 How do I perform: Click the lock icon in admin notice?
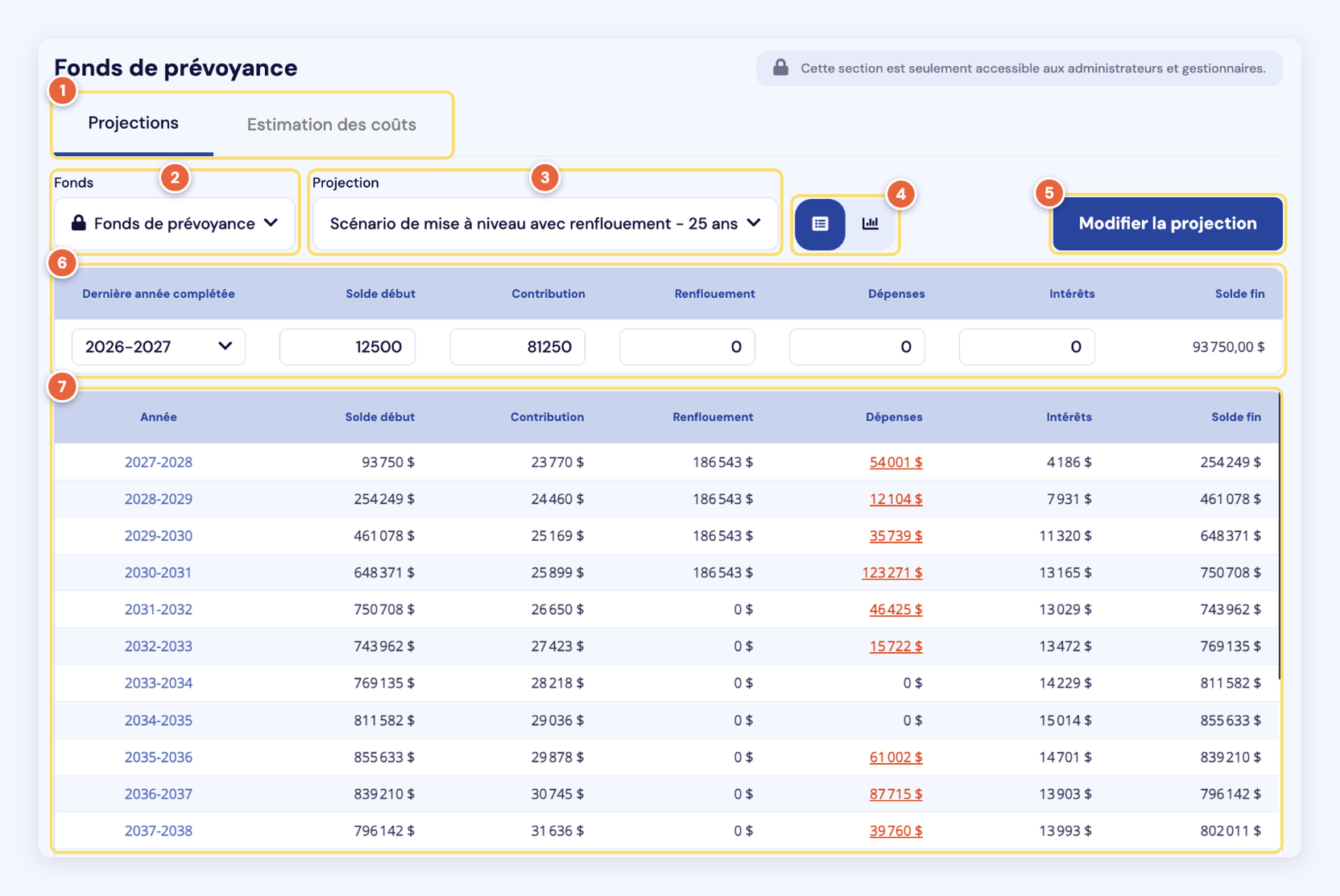click(780, 68)
